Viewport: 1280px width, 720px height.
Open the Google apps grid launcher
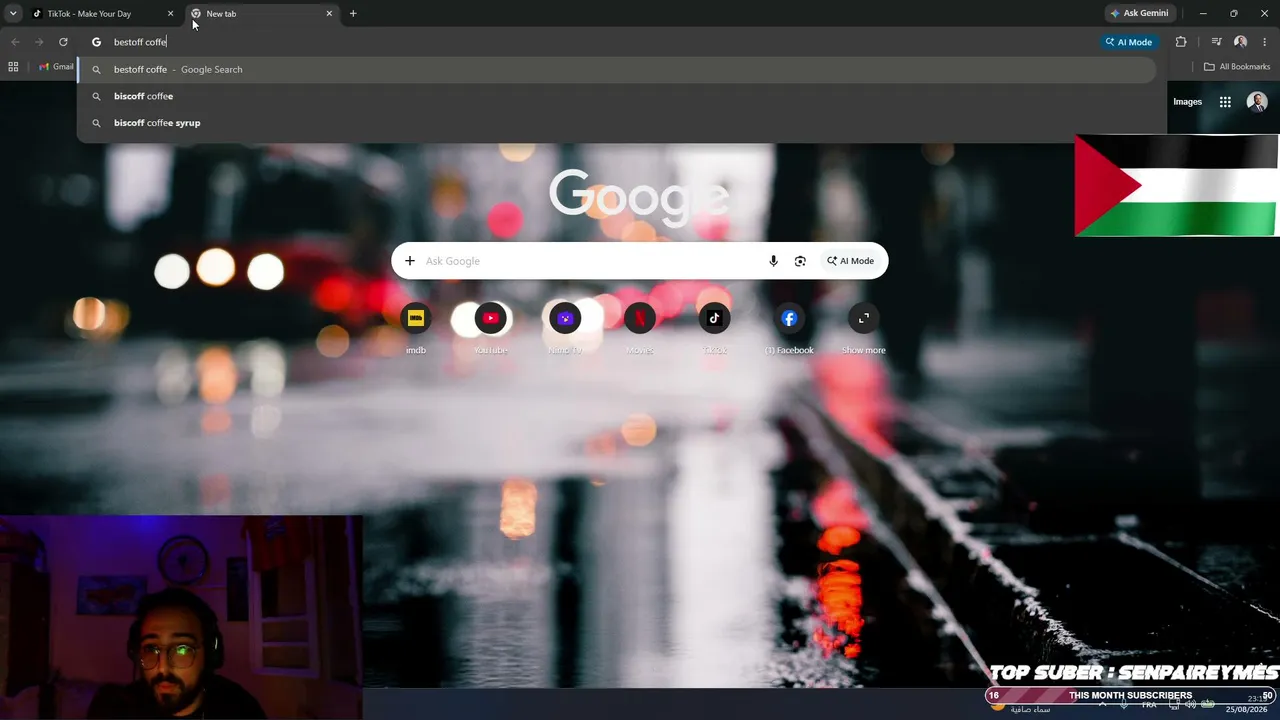pos(1225,102)
